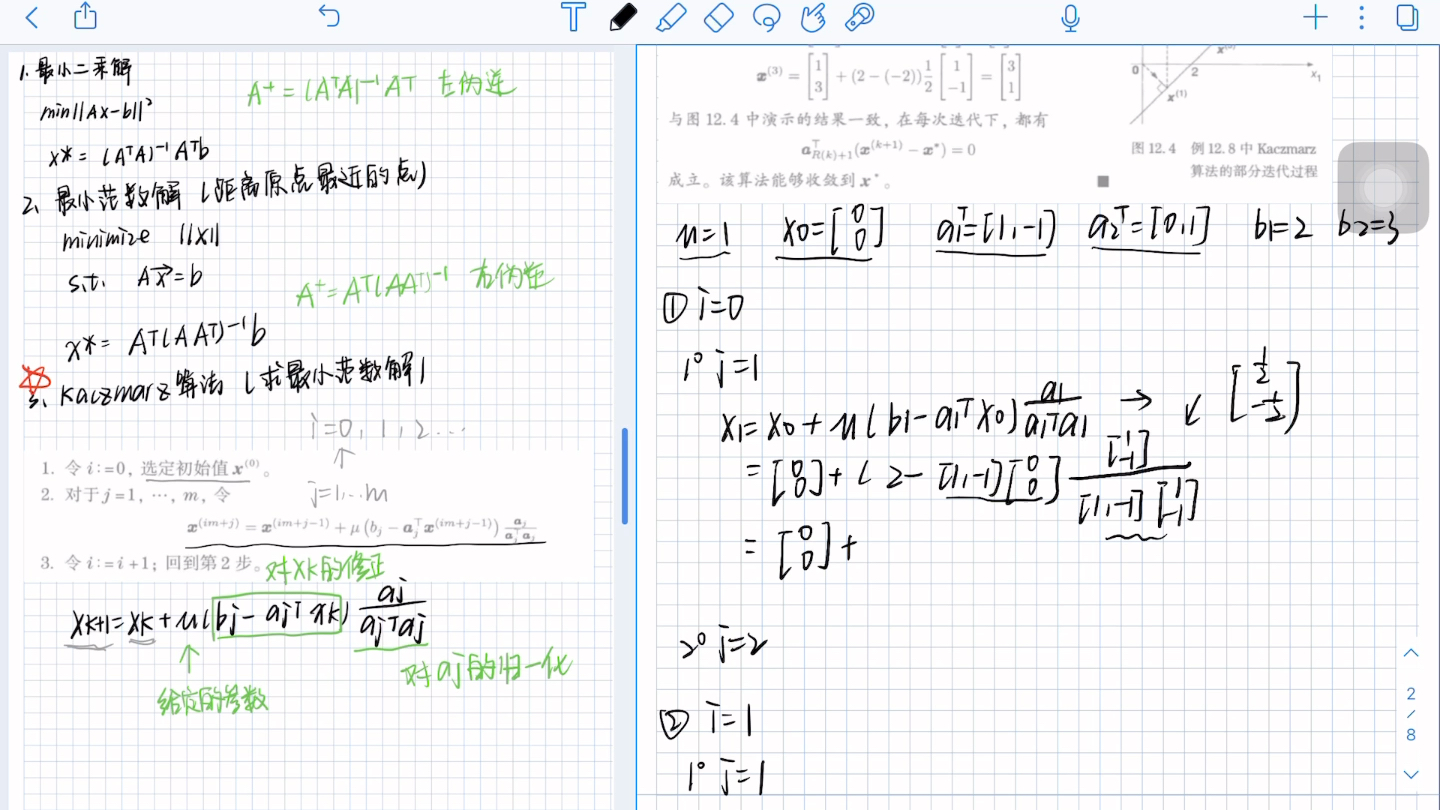Screen dimensions: 1440x810
Task: Select the Eraser tool
Action: (x=719, y=17)
